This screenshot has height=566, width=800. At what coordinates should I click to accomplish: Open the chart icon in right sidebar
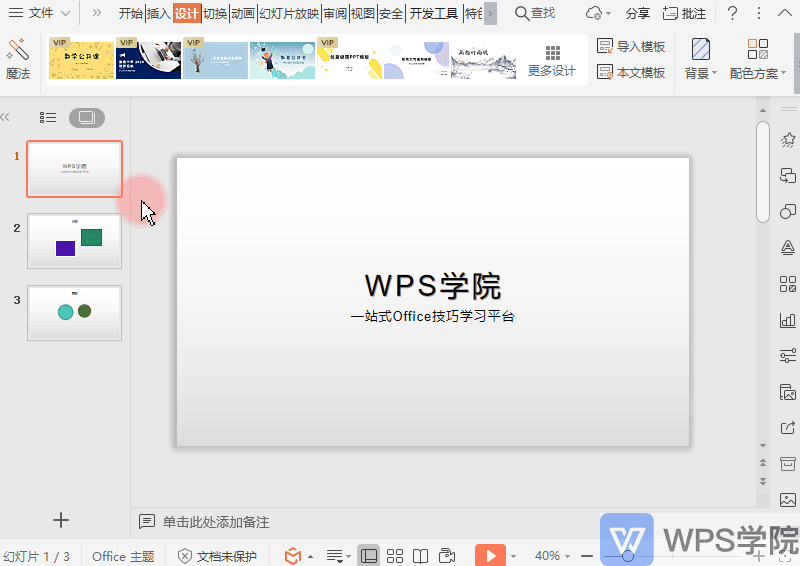788,321
